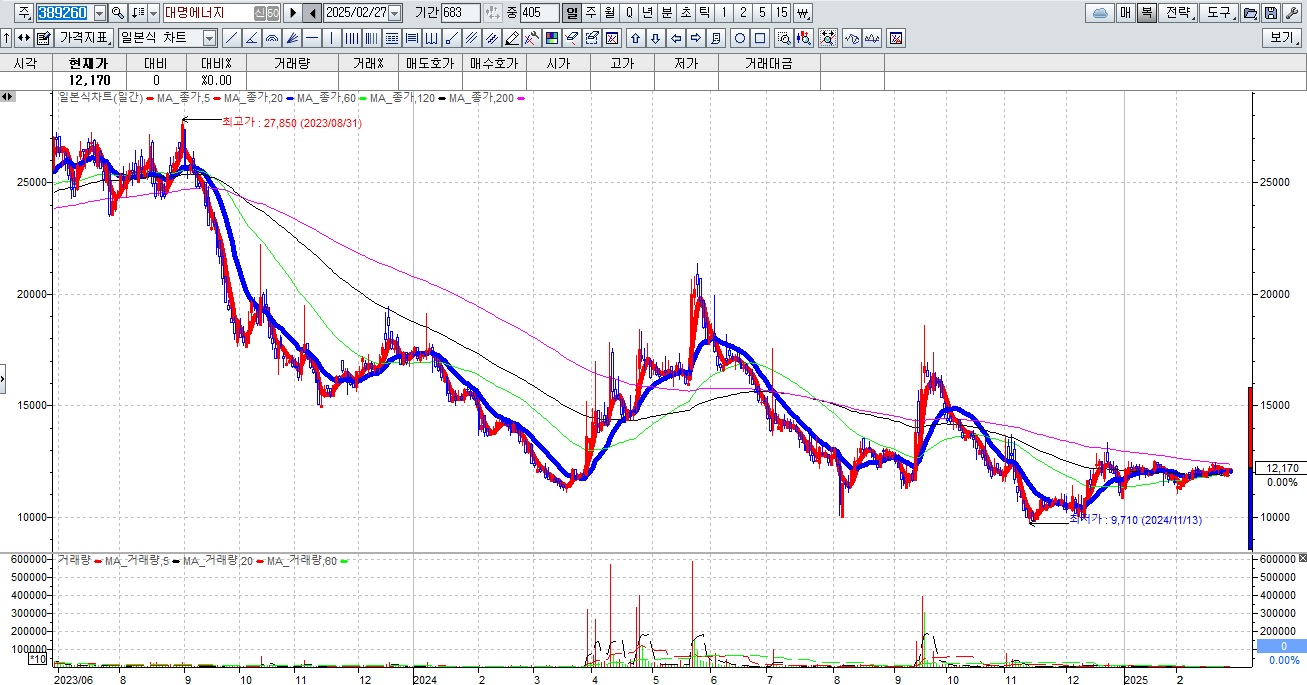Toggle the 주 weekly period button
This screenshot has width=1307, height=685.
tap(590, 13)
